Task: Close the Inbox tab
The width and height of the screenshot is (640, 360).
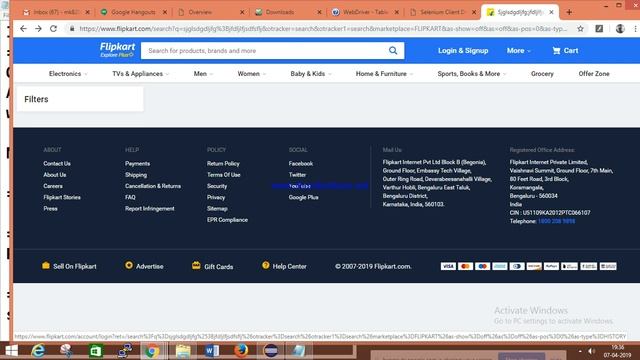Action: point(87,12)
